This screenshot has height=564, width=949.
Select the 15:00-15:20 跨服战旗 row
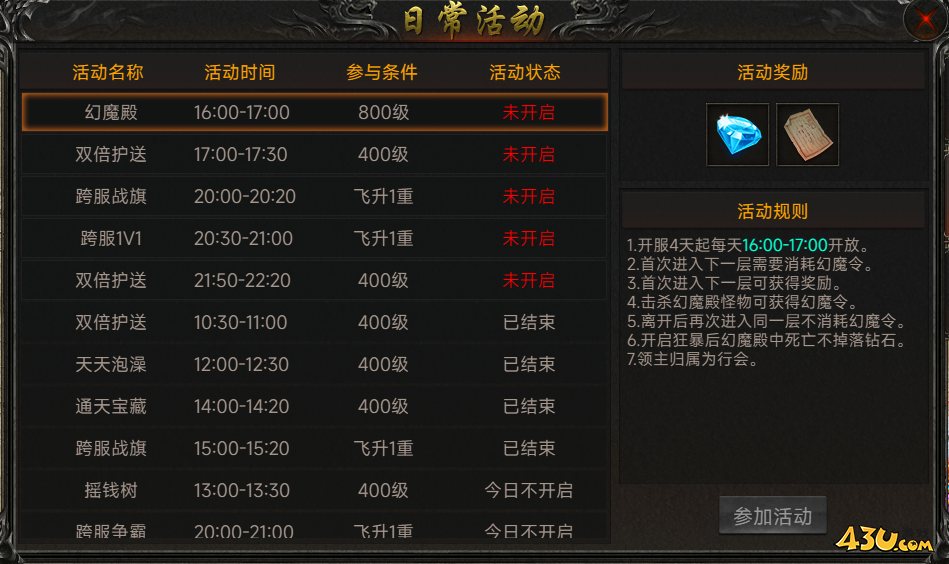pyautogui.click(x=315, y=448)
